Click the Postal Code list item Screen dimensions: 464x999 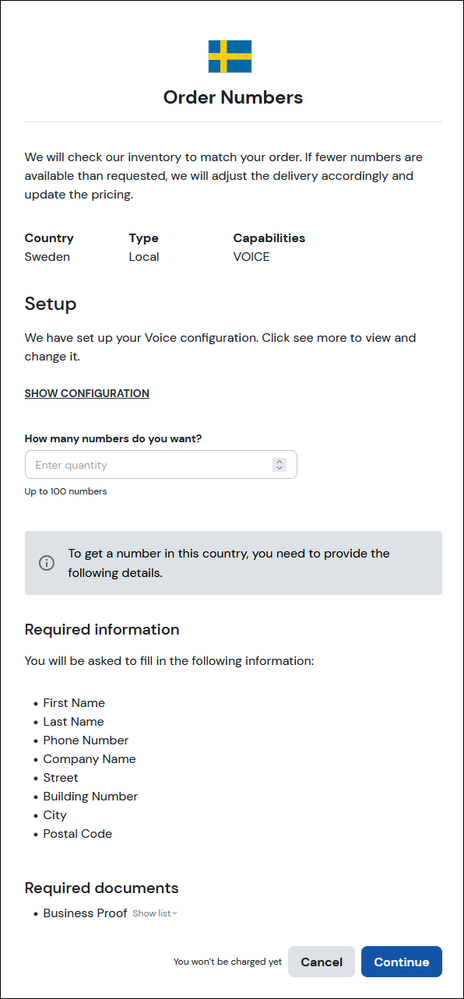click(x=77, y=833)
